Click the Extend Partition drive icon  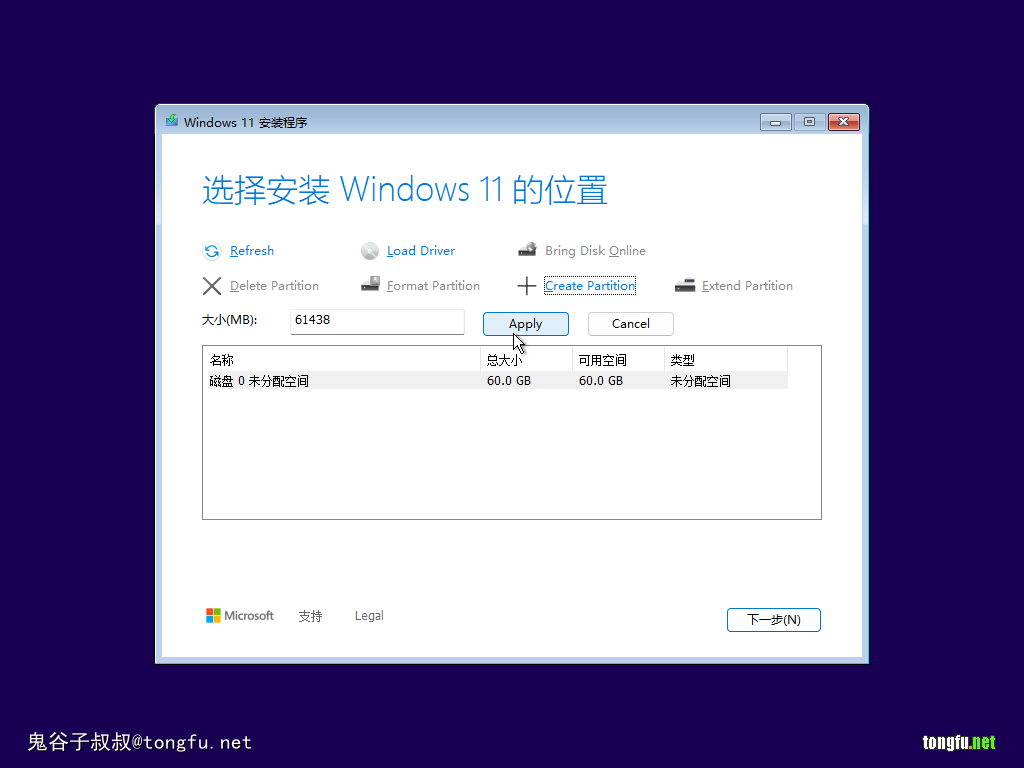point(684,285)
